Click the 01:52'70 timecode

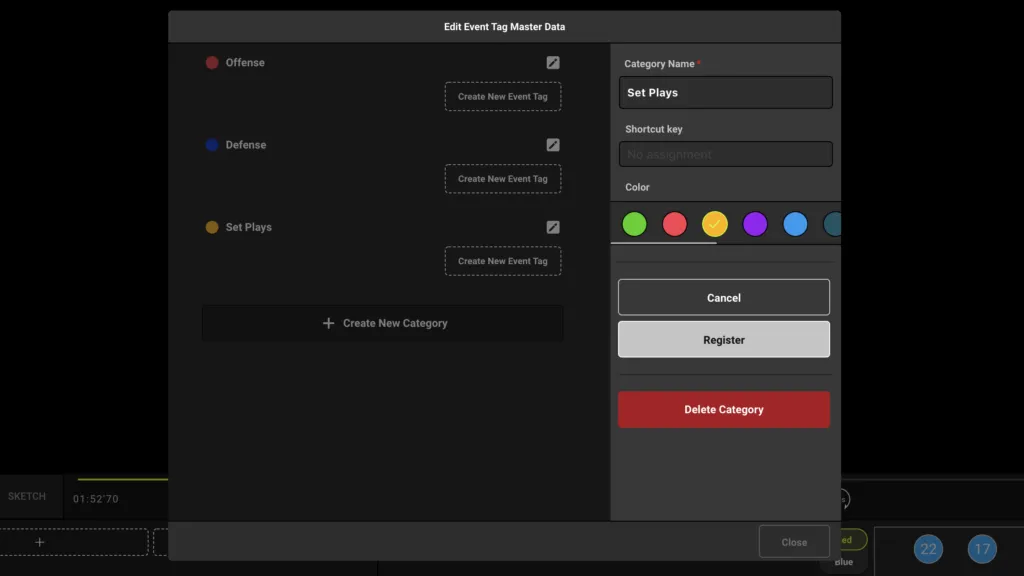click(95, 499)
